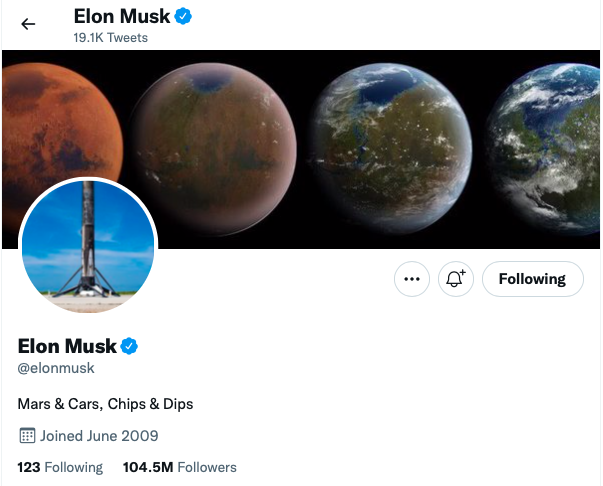This screenshot has height=486, width=603.
Task: Click the calendar icon beside Joined date
Action: [x=27, y=436]
